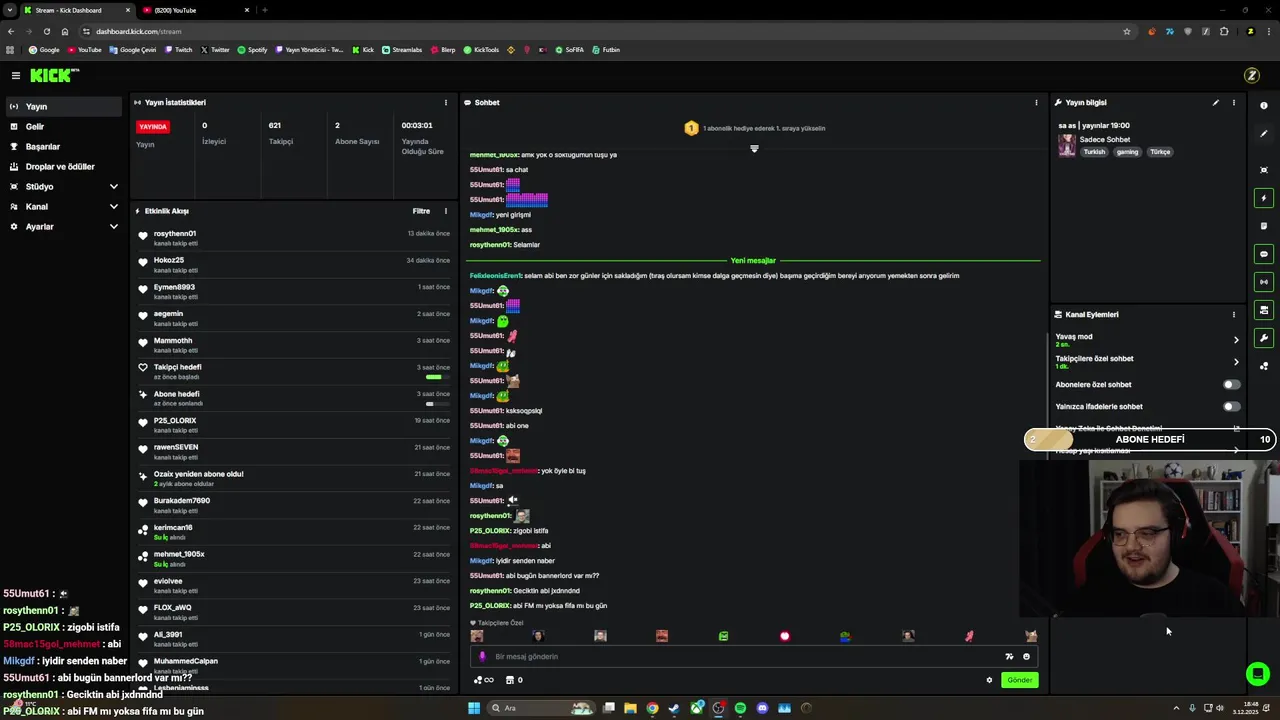The image size is (1280, 720).
Task: Click the Gönder send button
Action: (x=1020, y=680)
